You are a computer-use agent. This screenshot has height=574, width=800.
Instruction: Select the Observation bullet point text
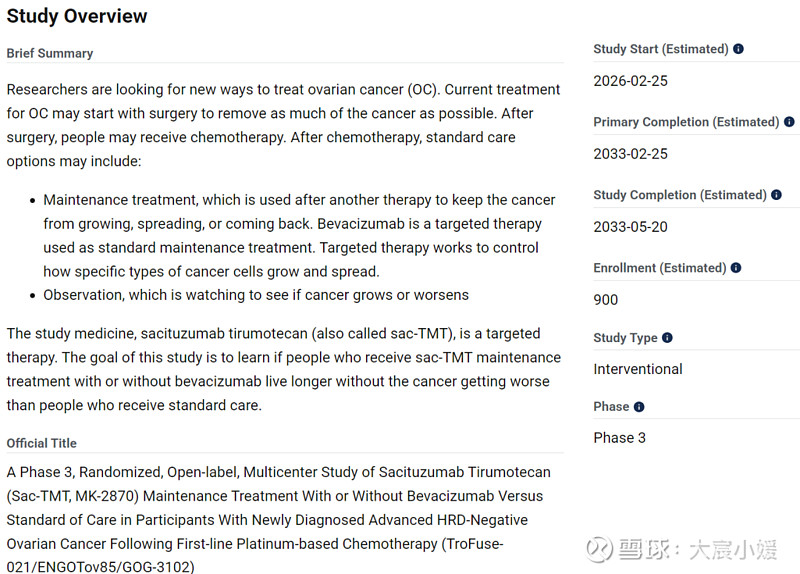tap(256, 295)
